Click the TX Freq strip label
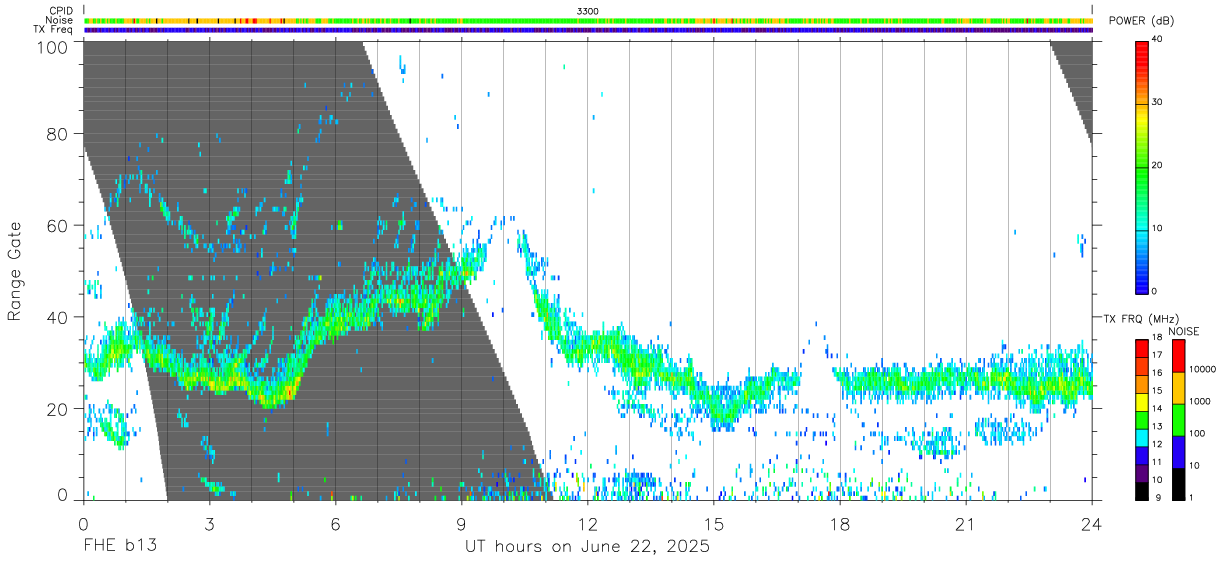 53,29
